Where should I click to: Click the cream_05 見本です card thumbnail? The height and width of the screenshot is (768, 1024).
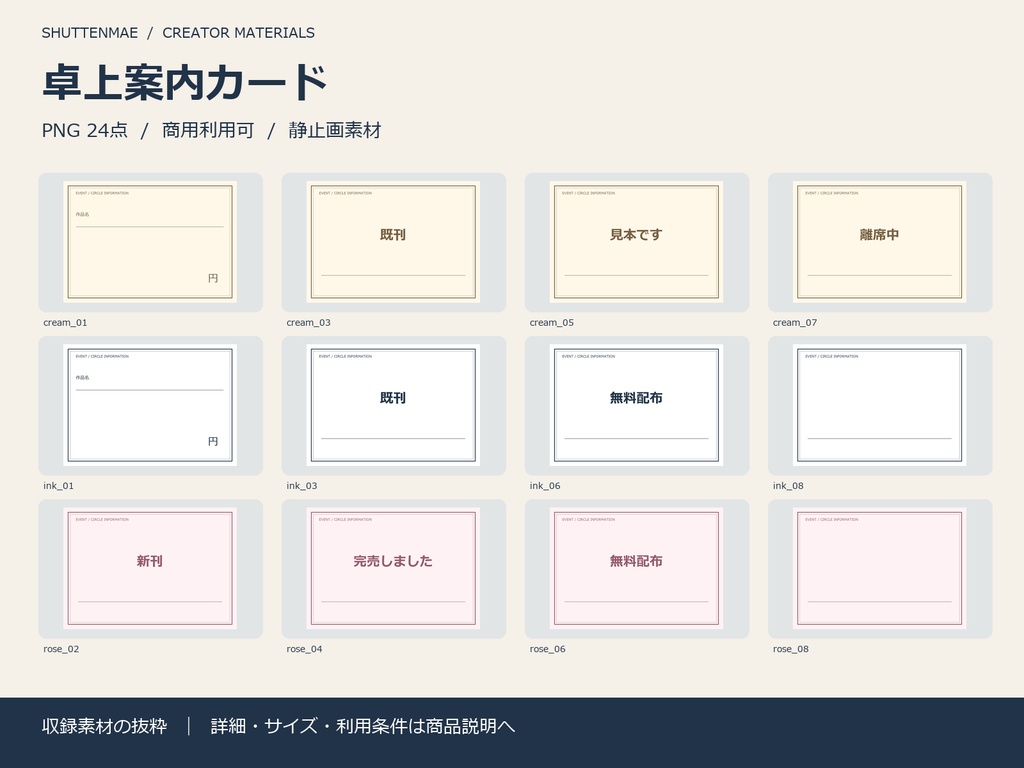pyautogui.click(x=637, y=242)
